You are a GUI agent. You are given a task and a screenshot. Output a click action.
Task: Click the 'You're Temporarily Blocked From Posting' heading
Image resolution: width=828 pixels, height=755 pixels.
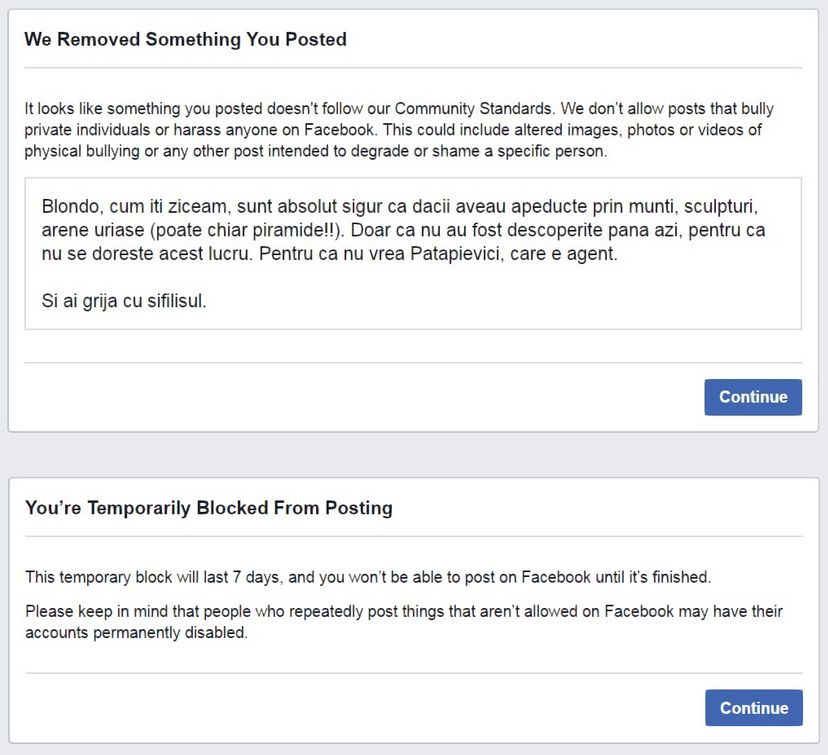208,508
